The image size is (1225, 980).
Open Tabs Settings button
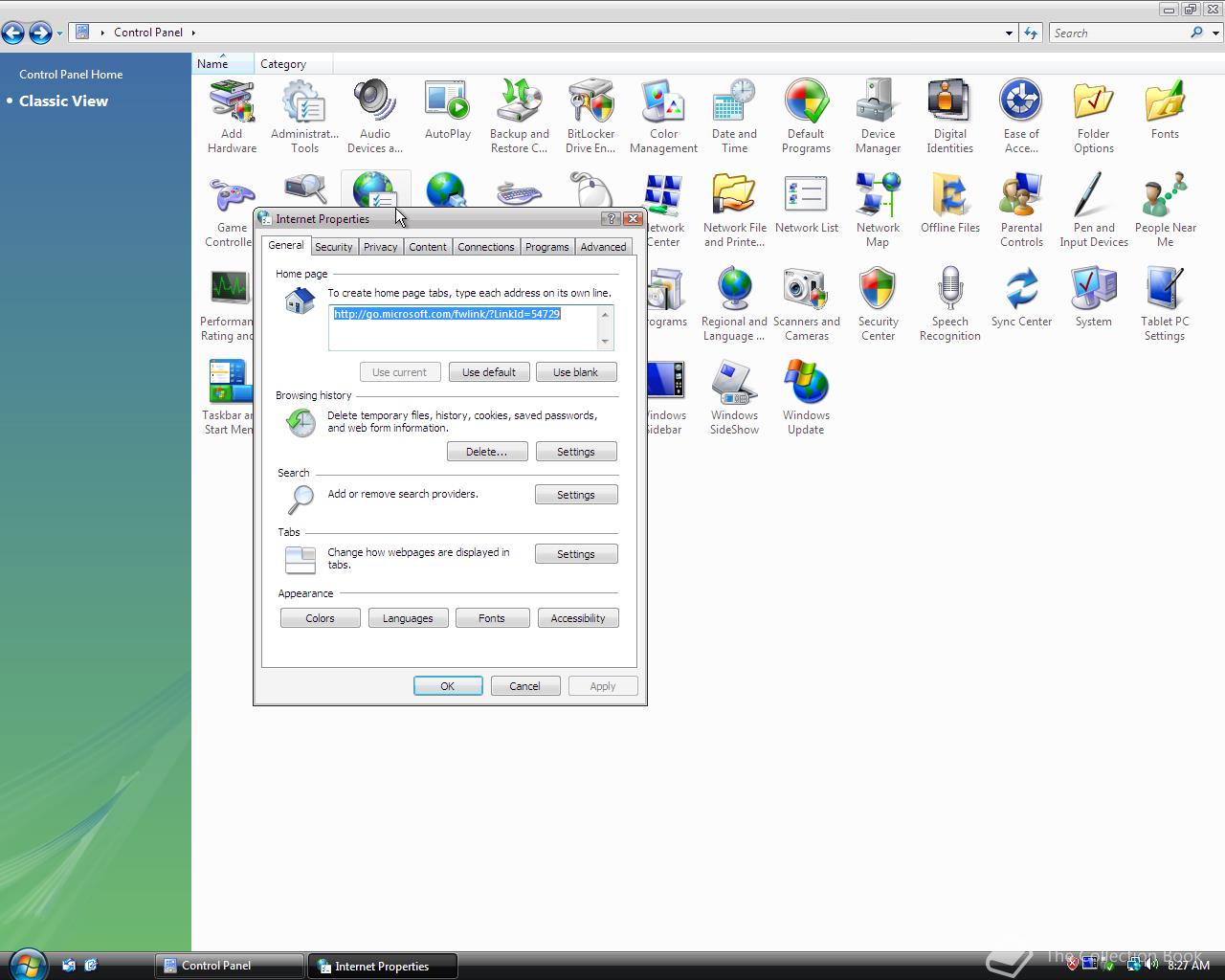tap(576, 554)
